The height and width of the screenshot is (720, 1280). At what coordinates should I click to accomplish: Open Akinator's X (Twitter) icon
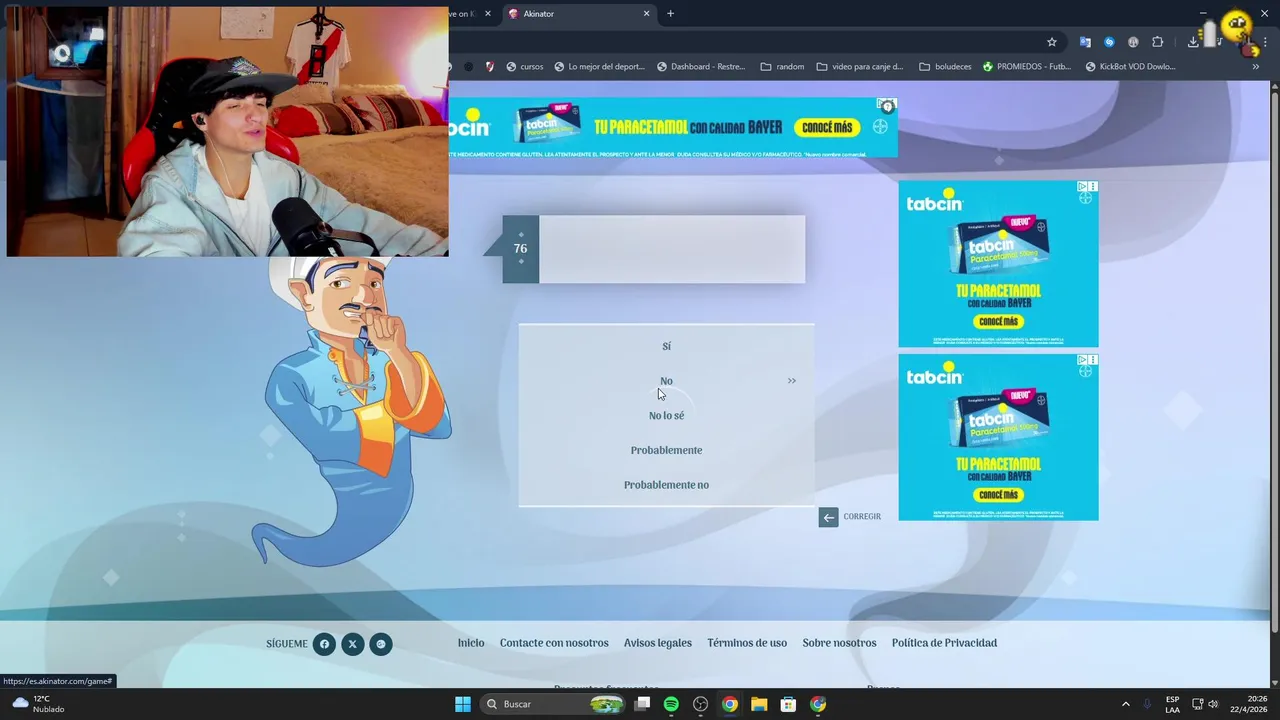pyautogui.click(x=352, y=644)
